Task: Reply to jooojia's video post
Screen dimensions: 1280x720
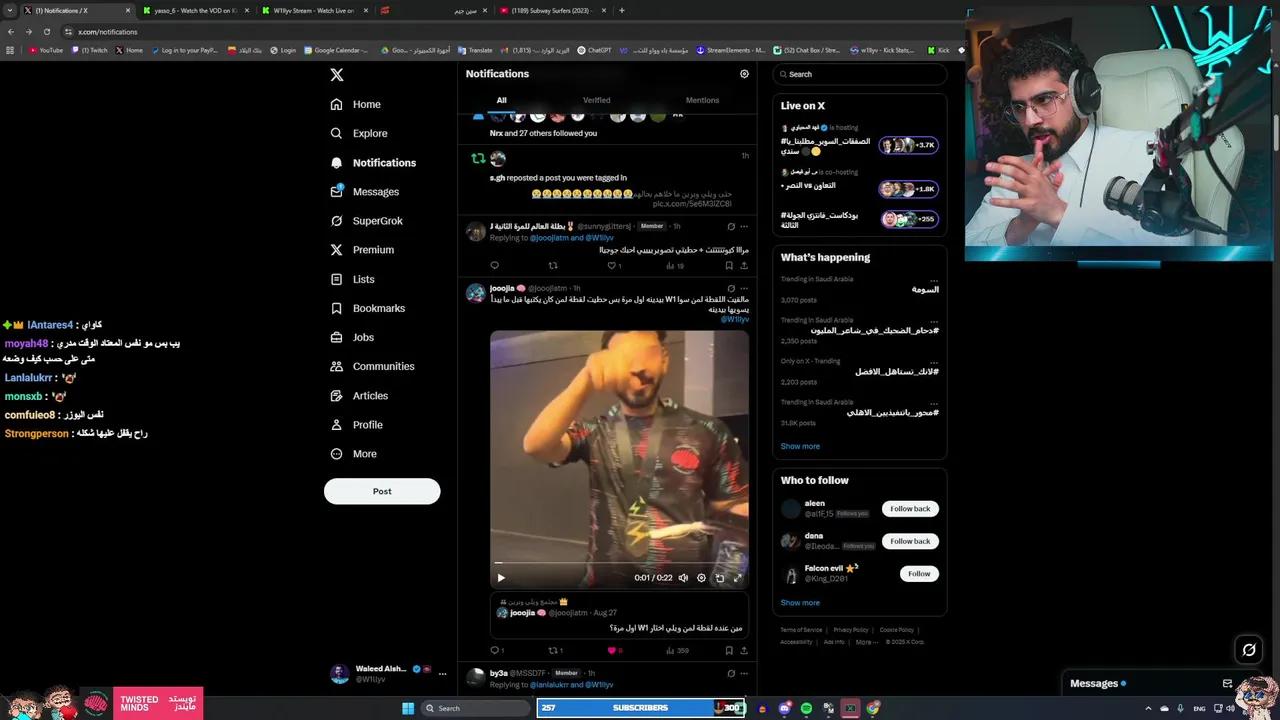Action: pyautogui.click(x=495, y=650)
